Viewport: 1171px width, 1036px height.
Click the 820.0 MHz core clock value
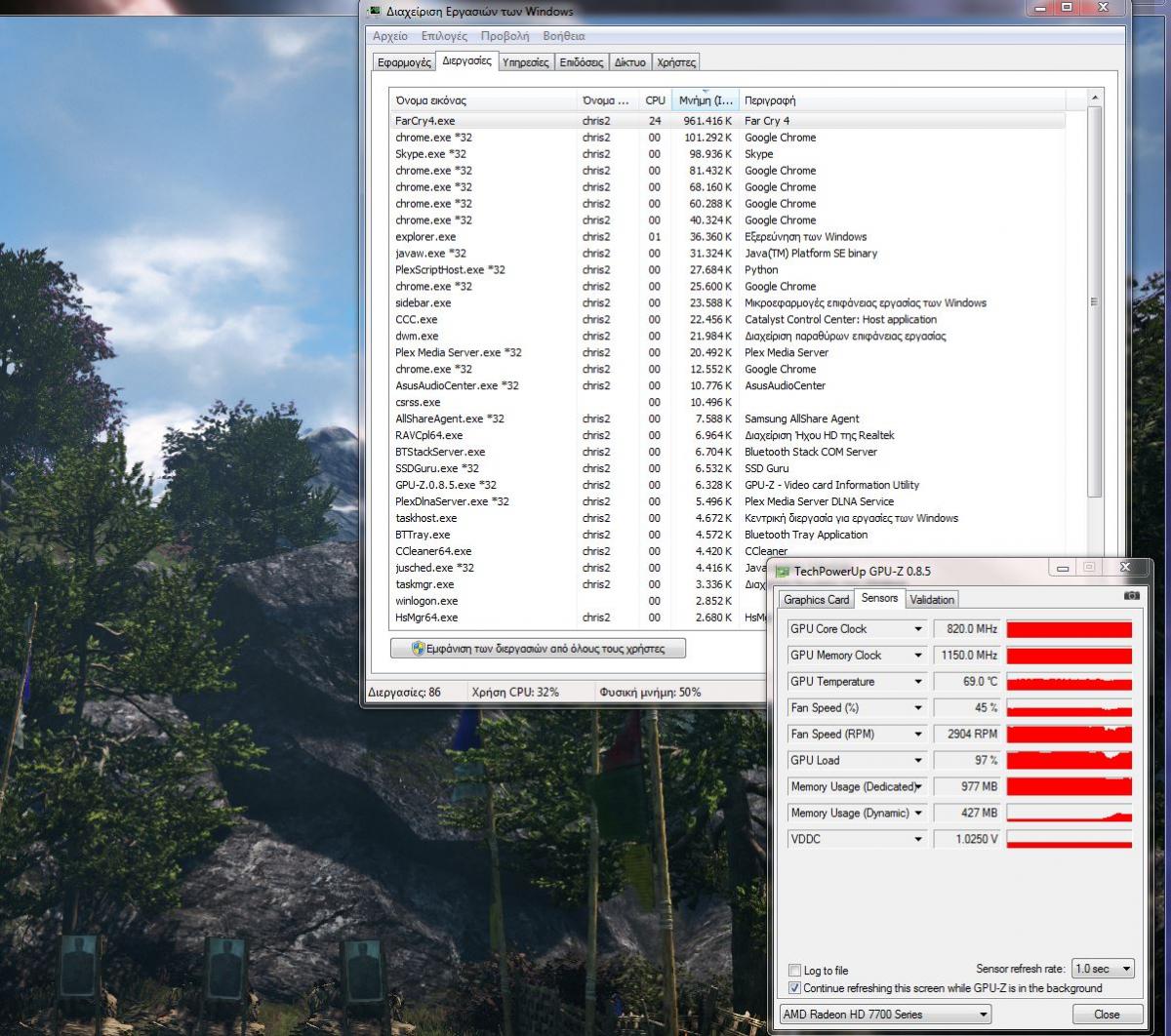[967, 629]
